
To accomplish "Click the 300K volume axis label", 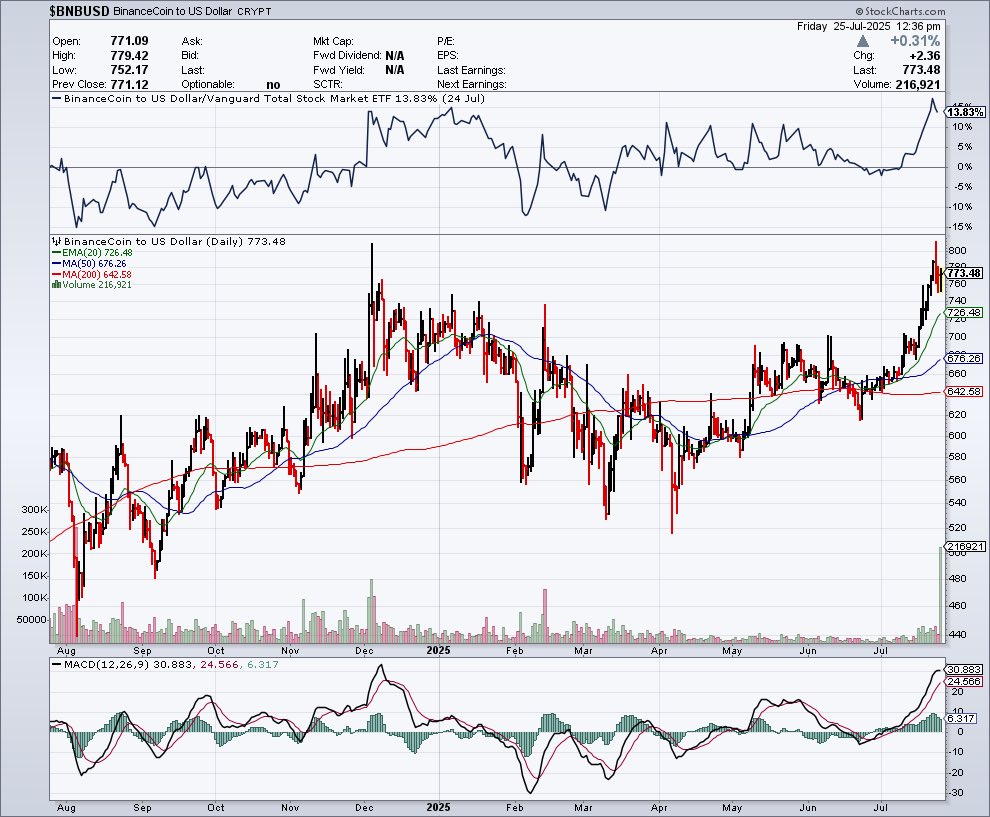I will pos(35,510).
